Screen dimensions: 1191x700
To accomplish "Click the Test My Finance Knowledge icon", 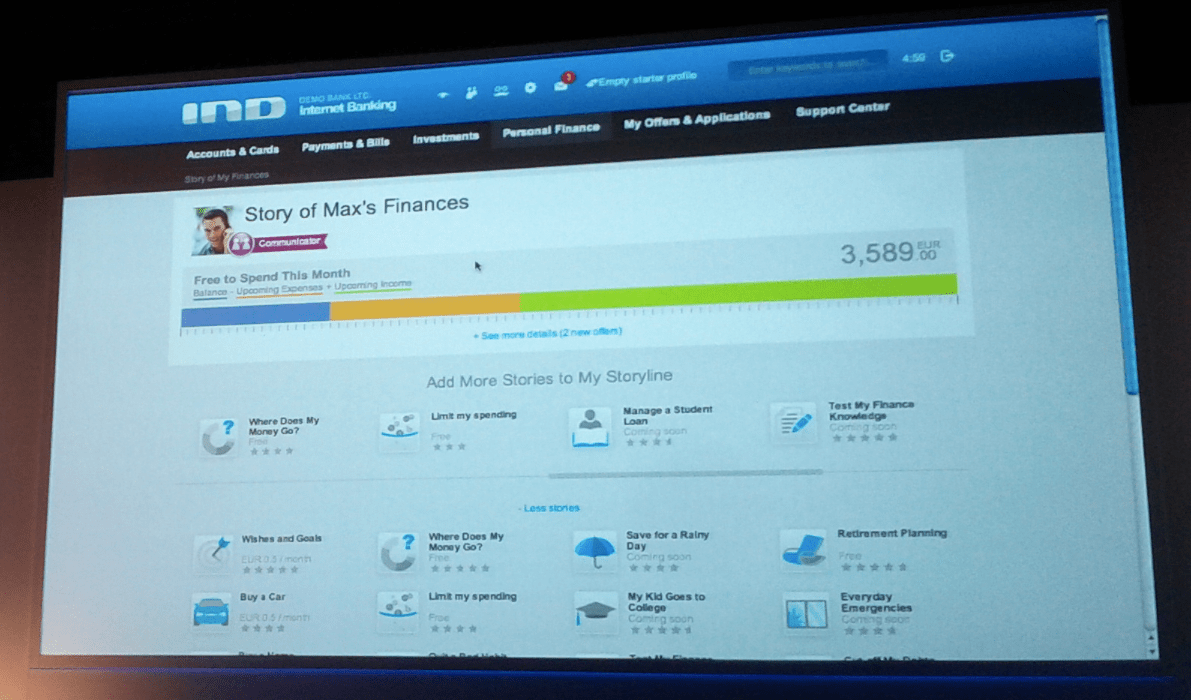I will (794, 422).
